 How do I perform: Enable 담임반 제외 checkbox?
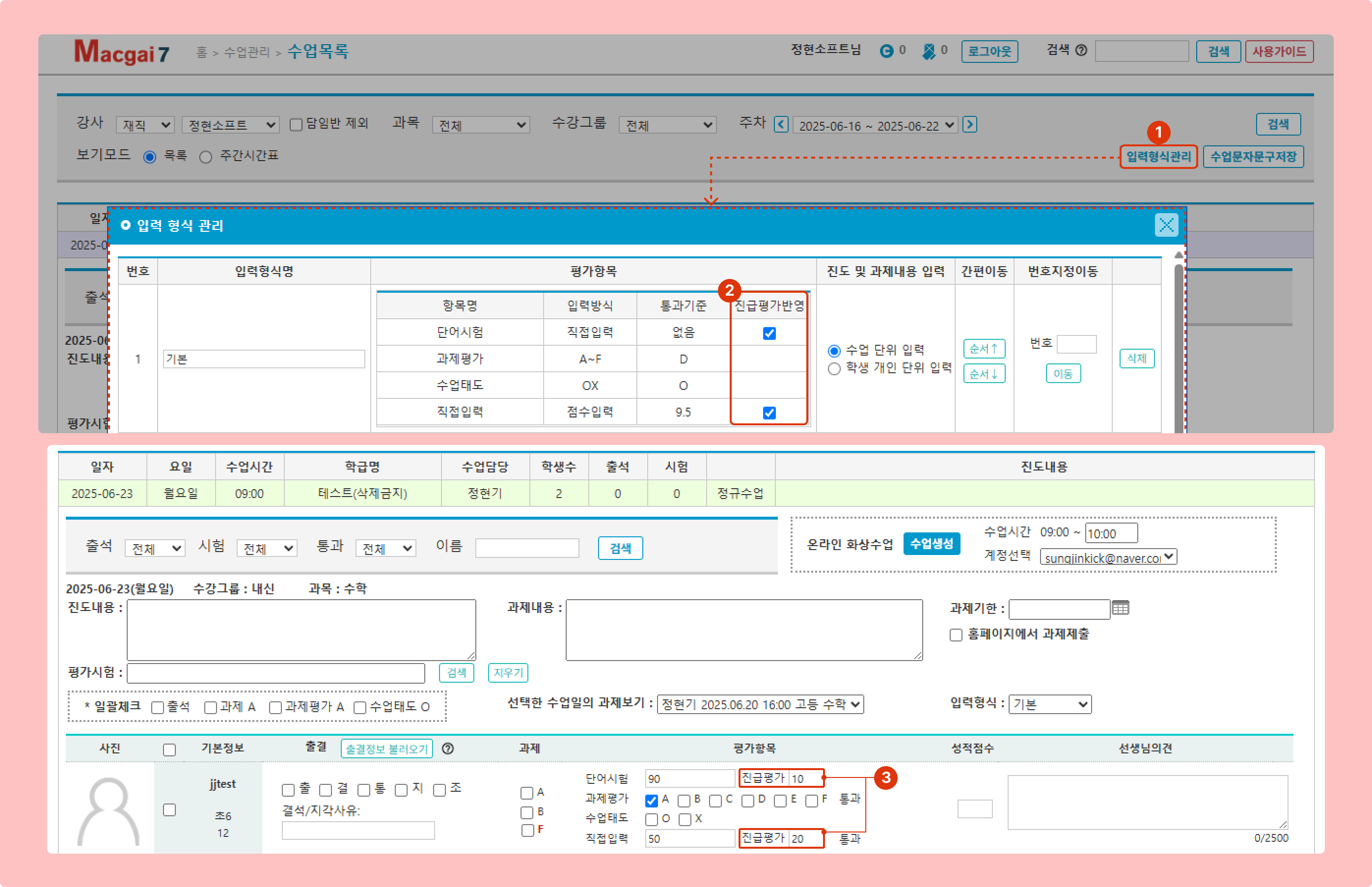click(x=296, y=125)
